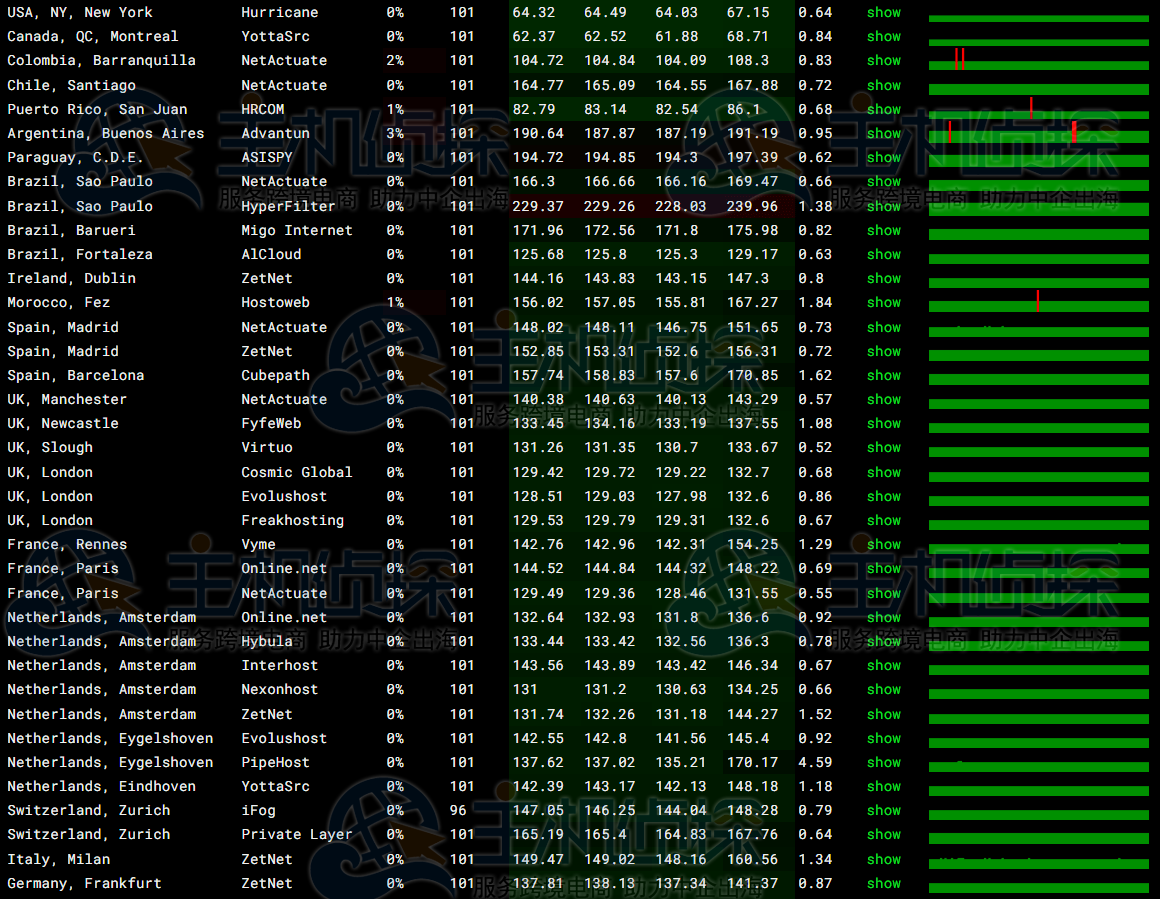Click show link for Argentina, Buenos Aires
The width and height of the screenshot is (1160, 899).
883,133
